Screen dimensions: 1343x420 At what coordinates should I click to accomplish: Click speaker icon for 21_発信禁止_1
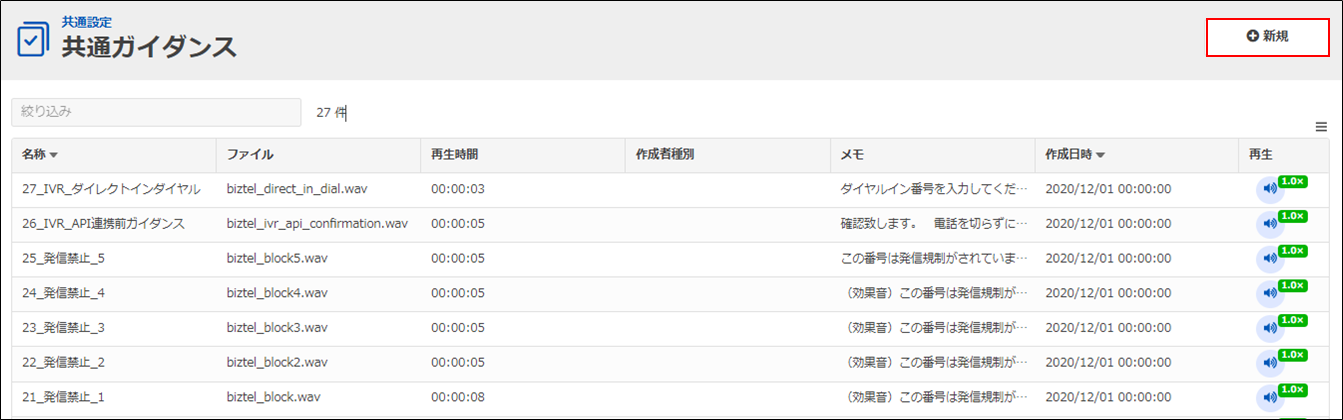click(1270, 398)
